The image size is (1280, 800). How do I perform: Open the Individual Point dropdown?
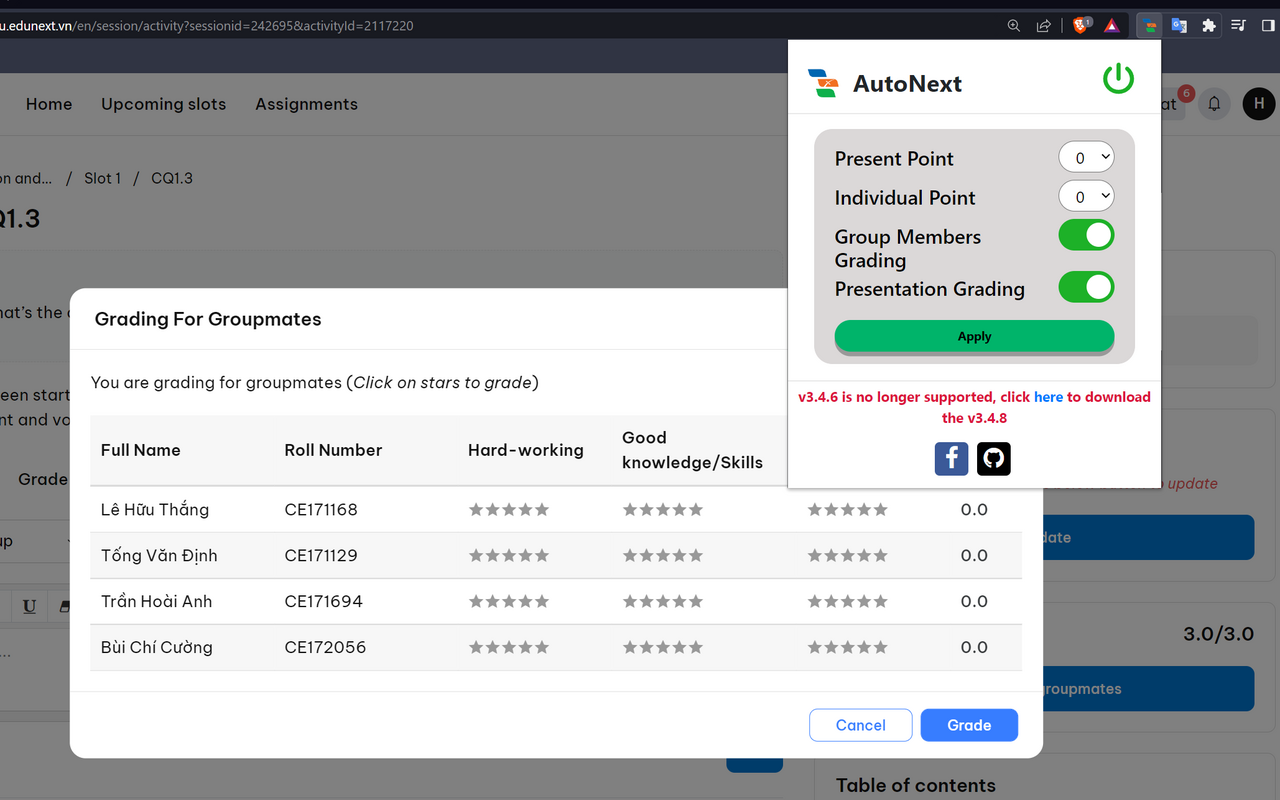1086,196
